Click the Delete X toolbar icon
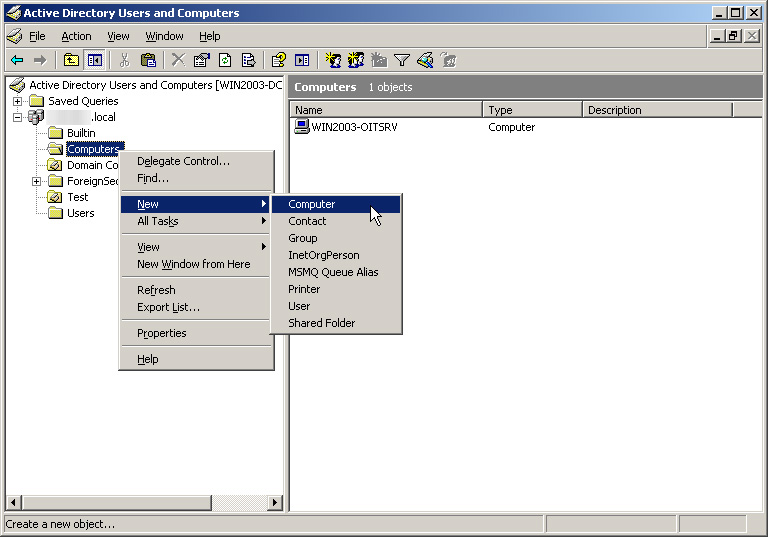This screenshot has height=537, width=768. click(x=178, y=60)
